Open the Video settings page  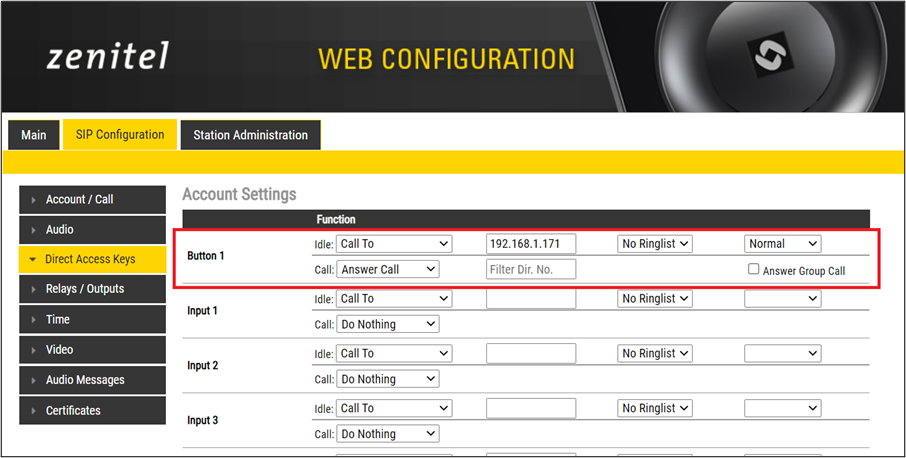point(92,350)
